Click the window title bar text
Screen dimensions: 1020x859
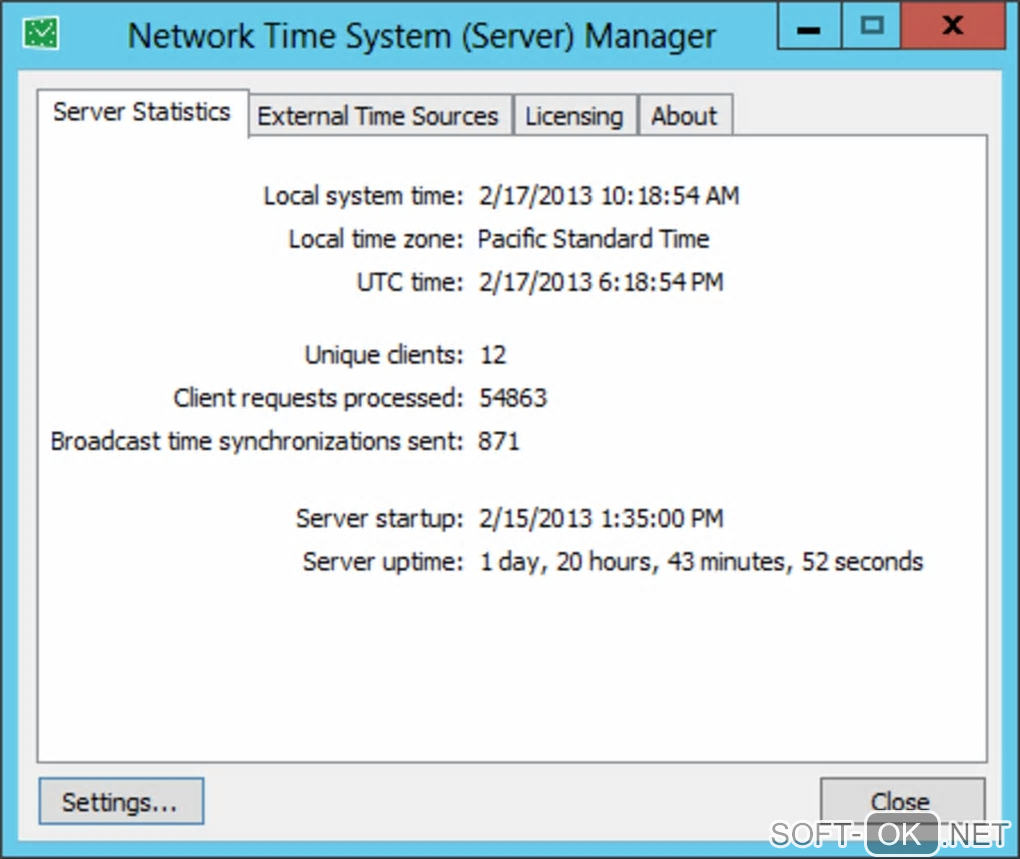(422, 36)
